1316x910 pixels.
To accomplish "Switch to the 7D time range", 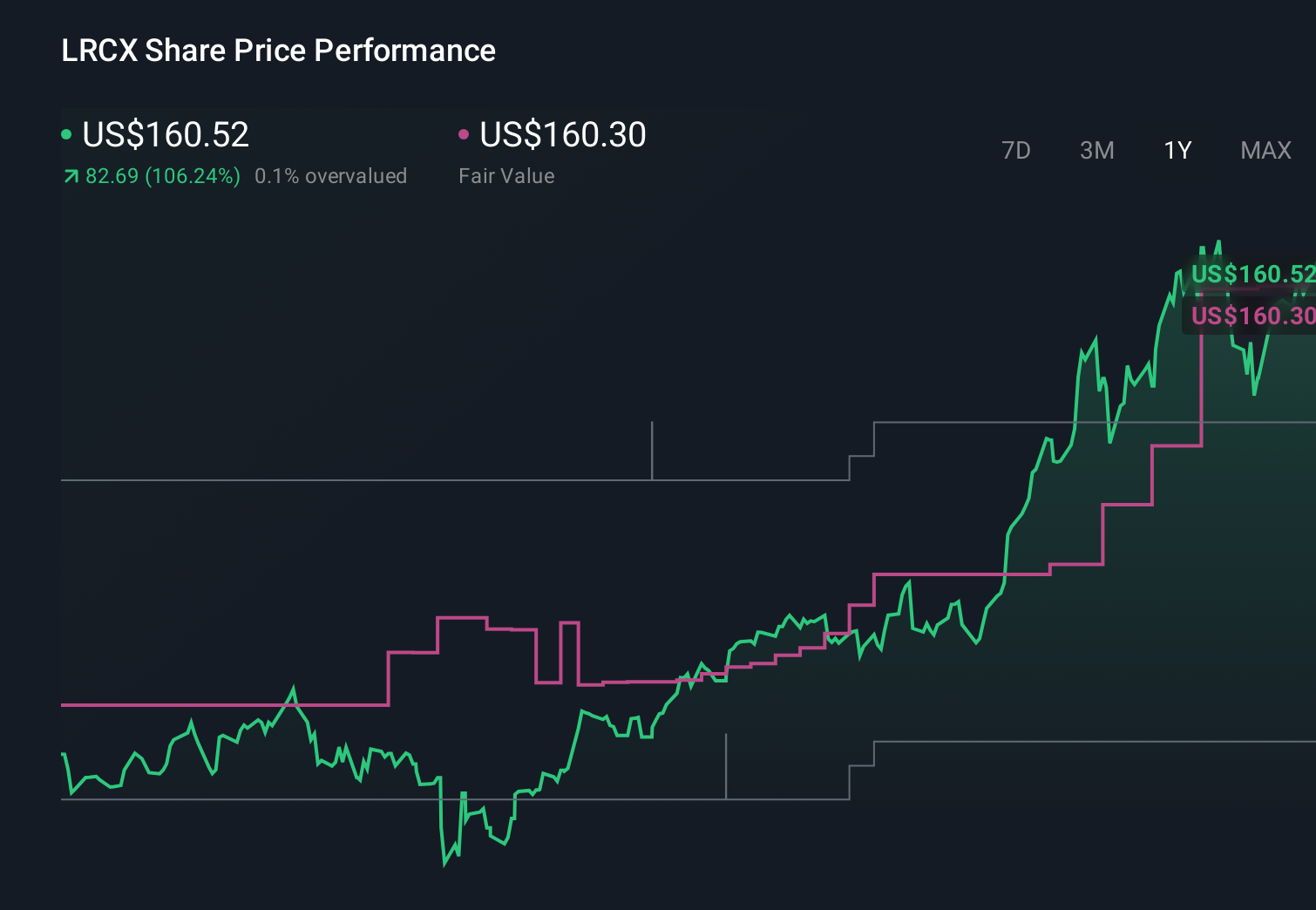I will pyautogui.click(x=1017, y=150).
